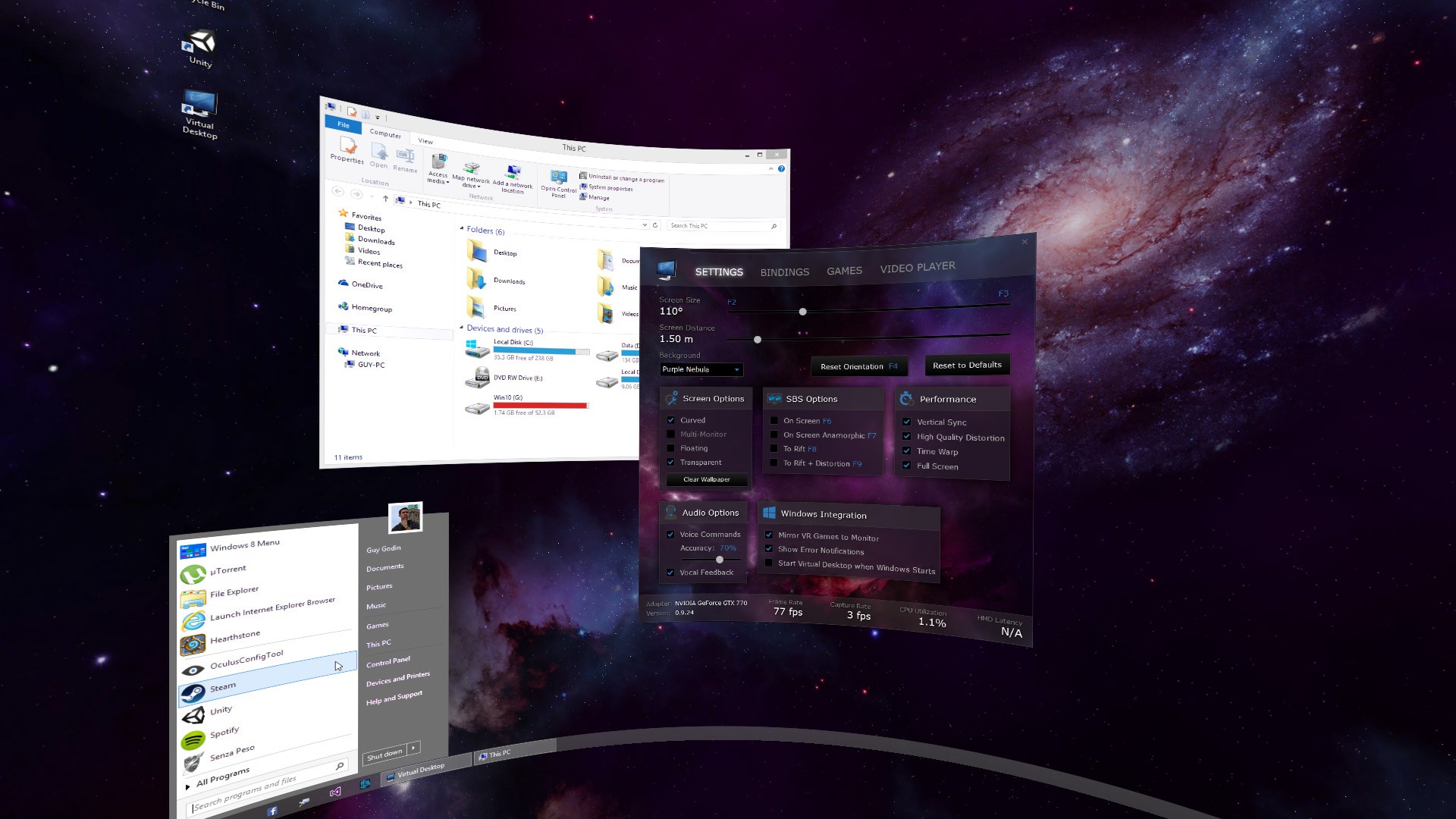
Task: Drag the Screen Distance slider
Action: [x=757, y=338]
